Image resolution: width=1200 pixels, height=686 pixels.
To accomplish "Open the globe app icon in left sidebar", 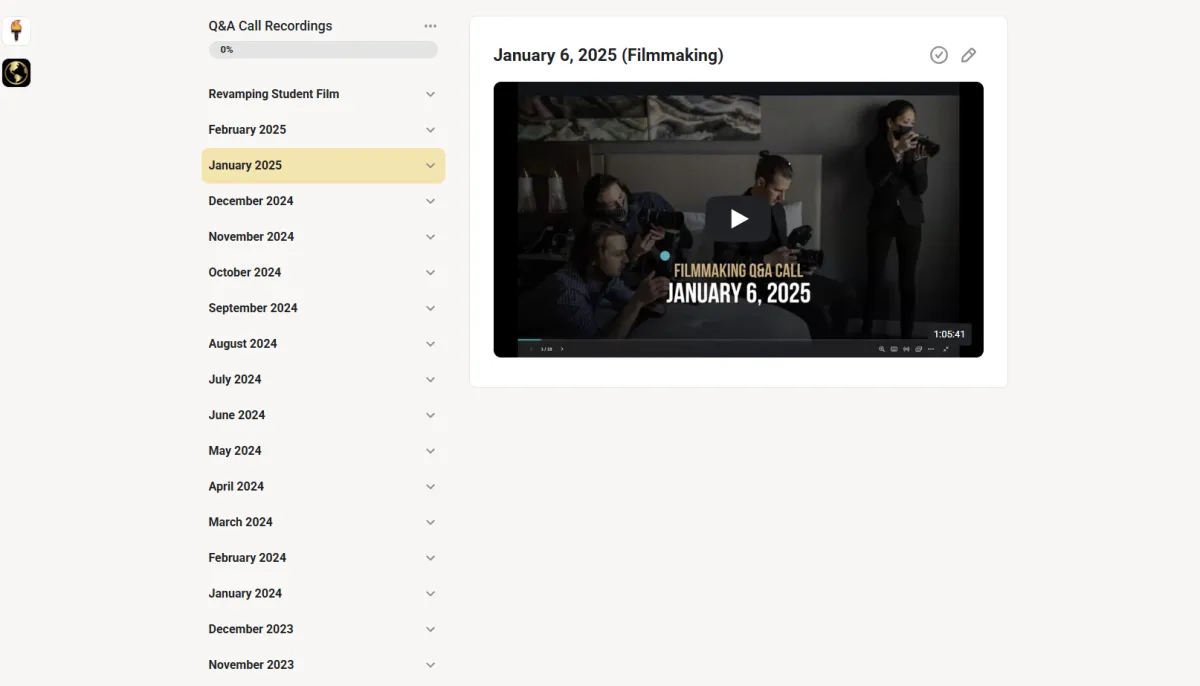I will pos(16,72).
